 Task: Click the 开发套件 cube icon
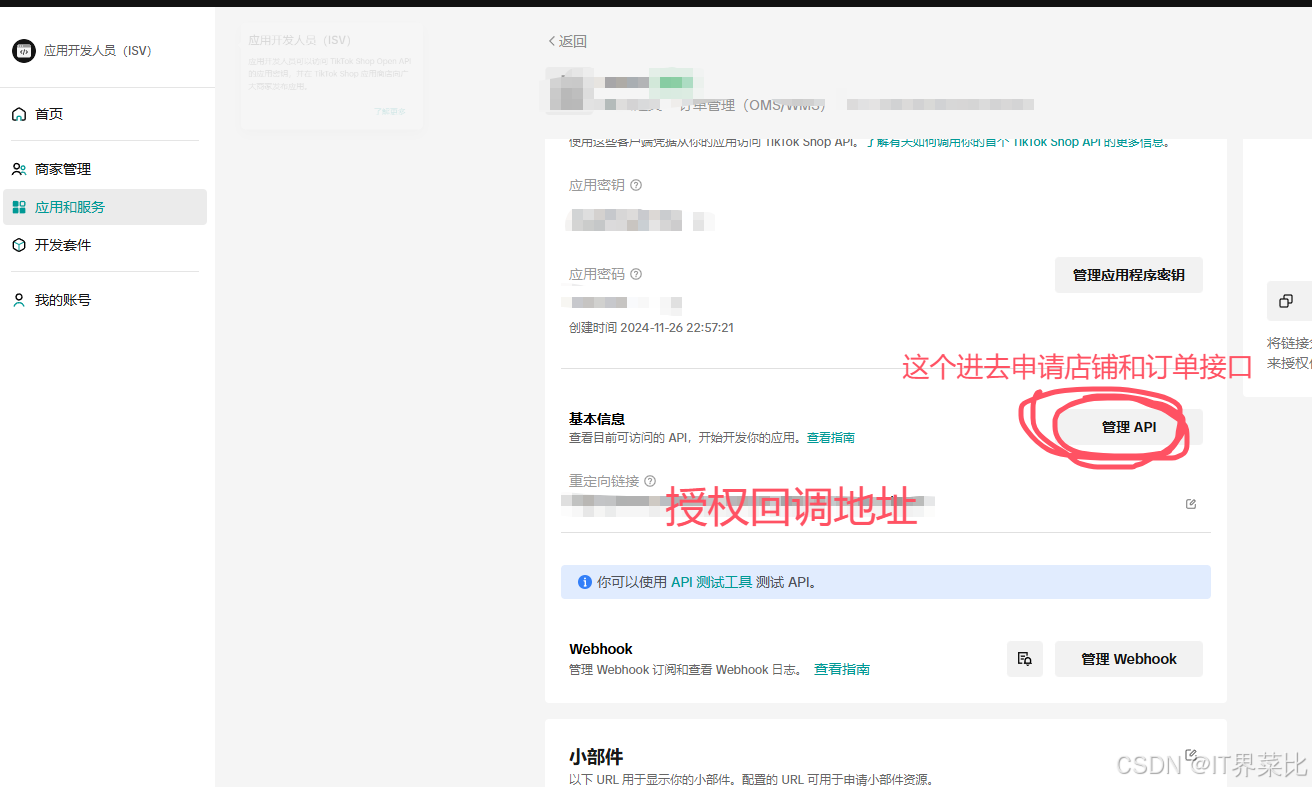(19, 245)
